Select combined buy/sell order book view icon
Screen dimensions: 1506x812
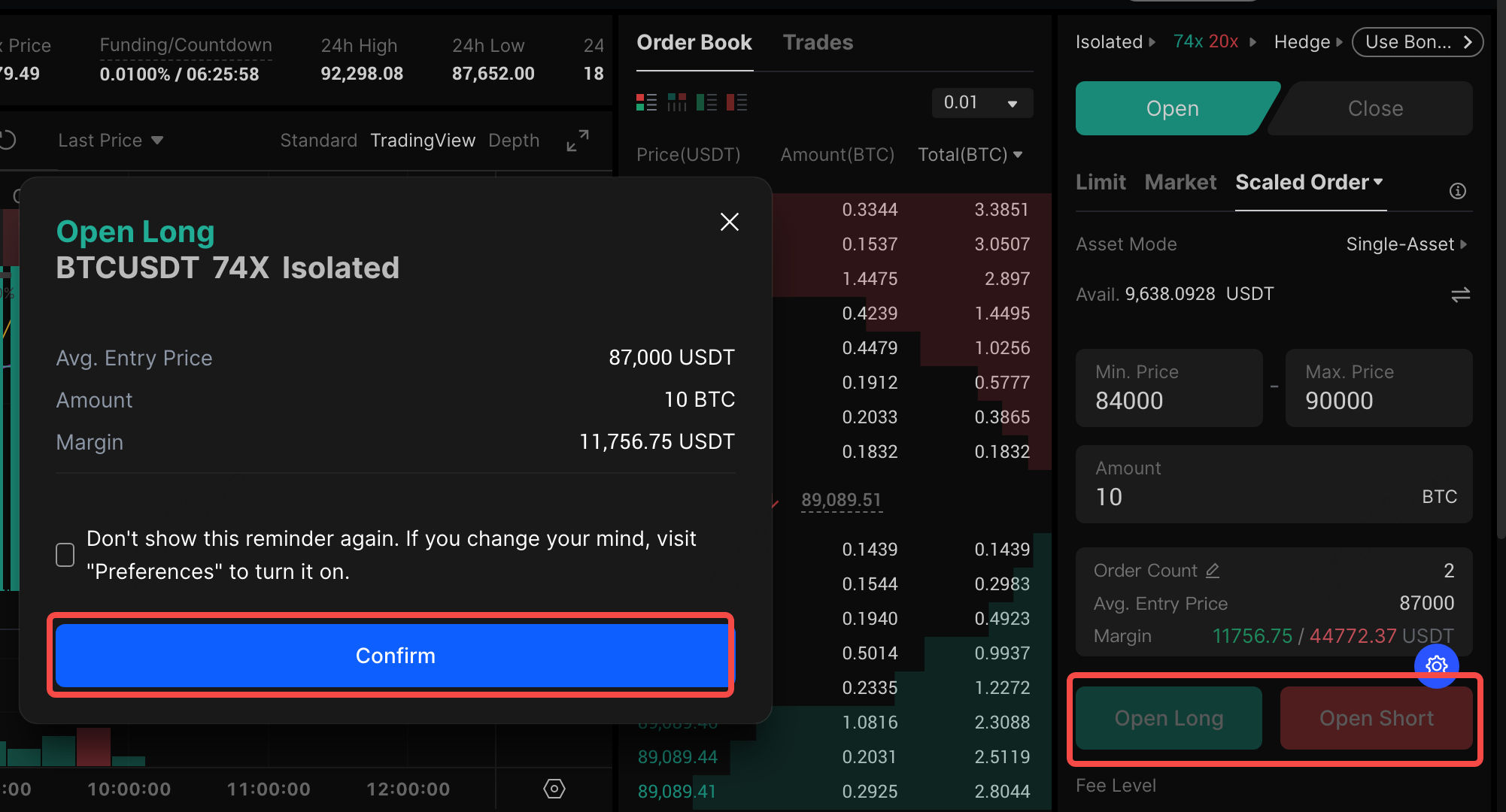pyautogui.click(x=646, y=102)
